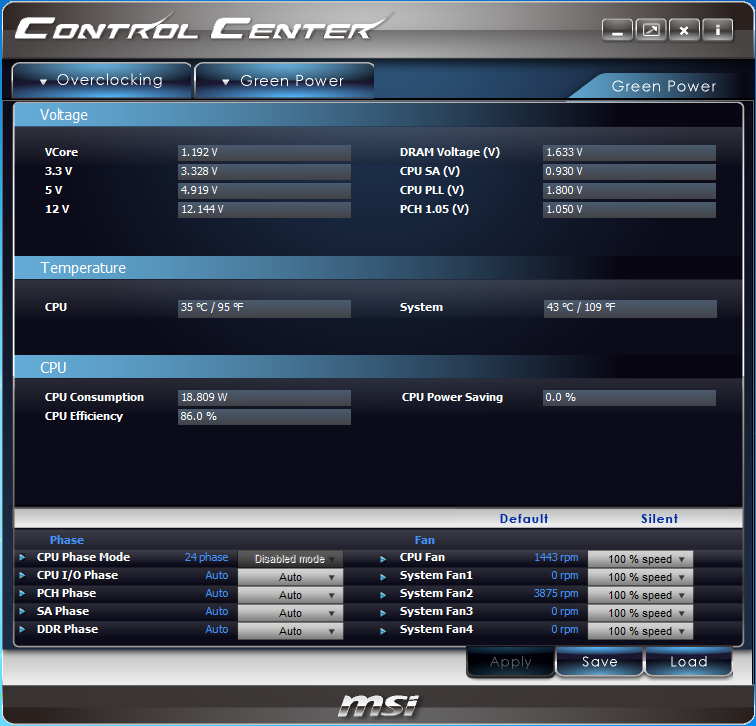
Task: Select the Silent fan profile
Action: tap(659, 519)
